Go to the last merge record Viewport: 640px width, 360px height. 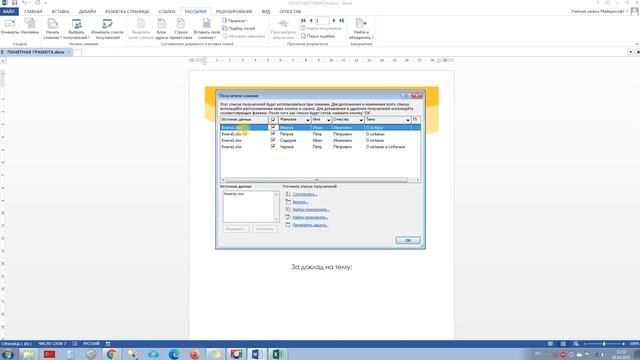342,20
